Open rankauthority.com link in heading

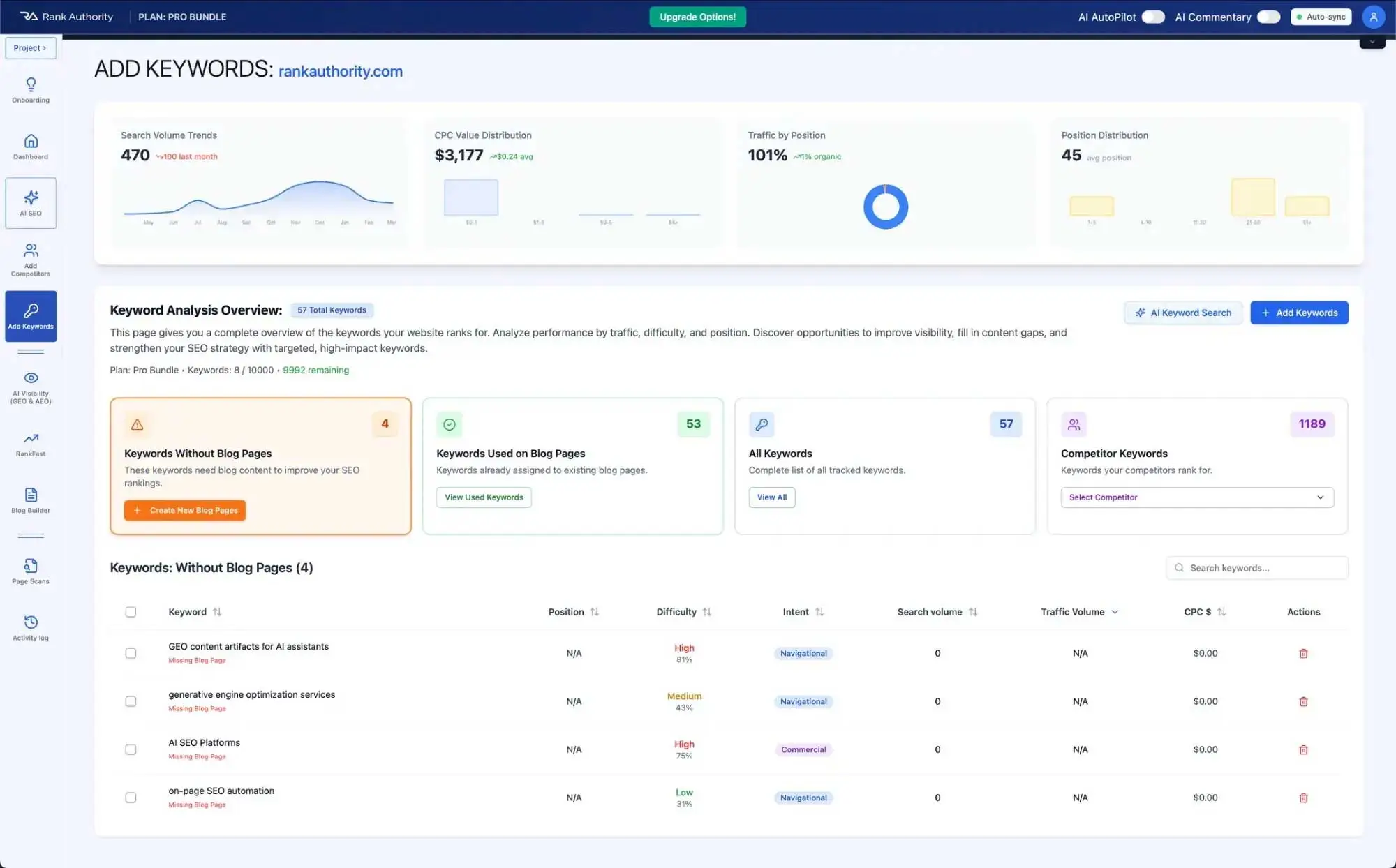point(341,71)
